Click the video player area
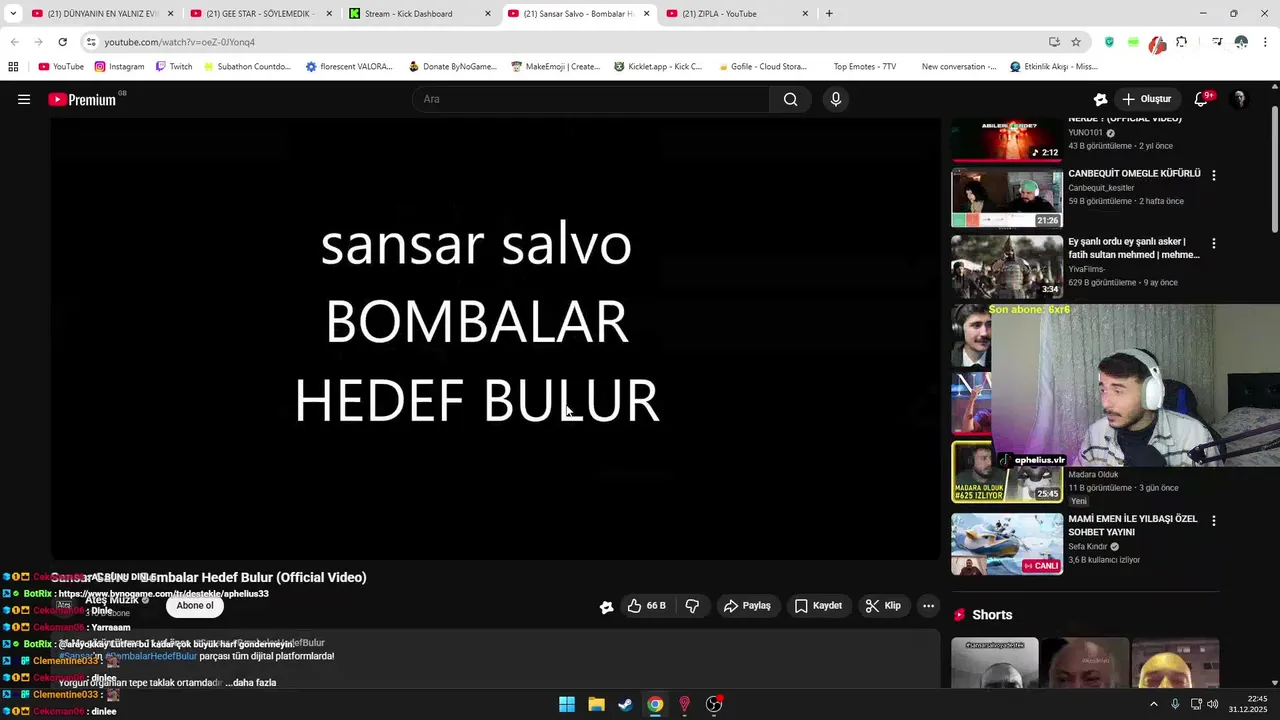 496,339
